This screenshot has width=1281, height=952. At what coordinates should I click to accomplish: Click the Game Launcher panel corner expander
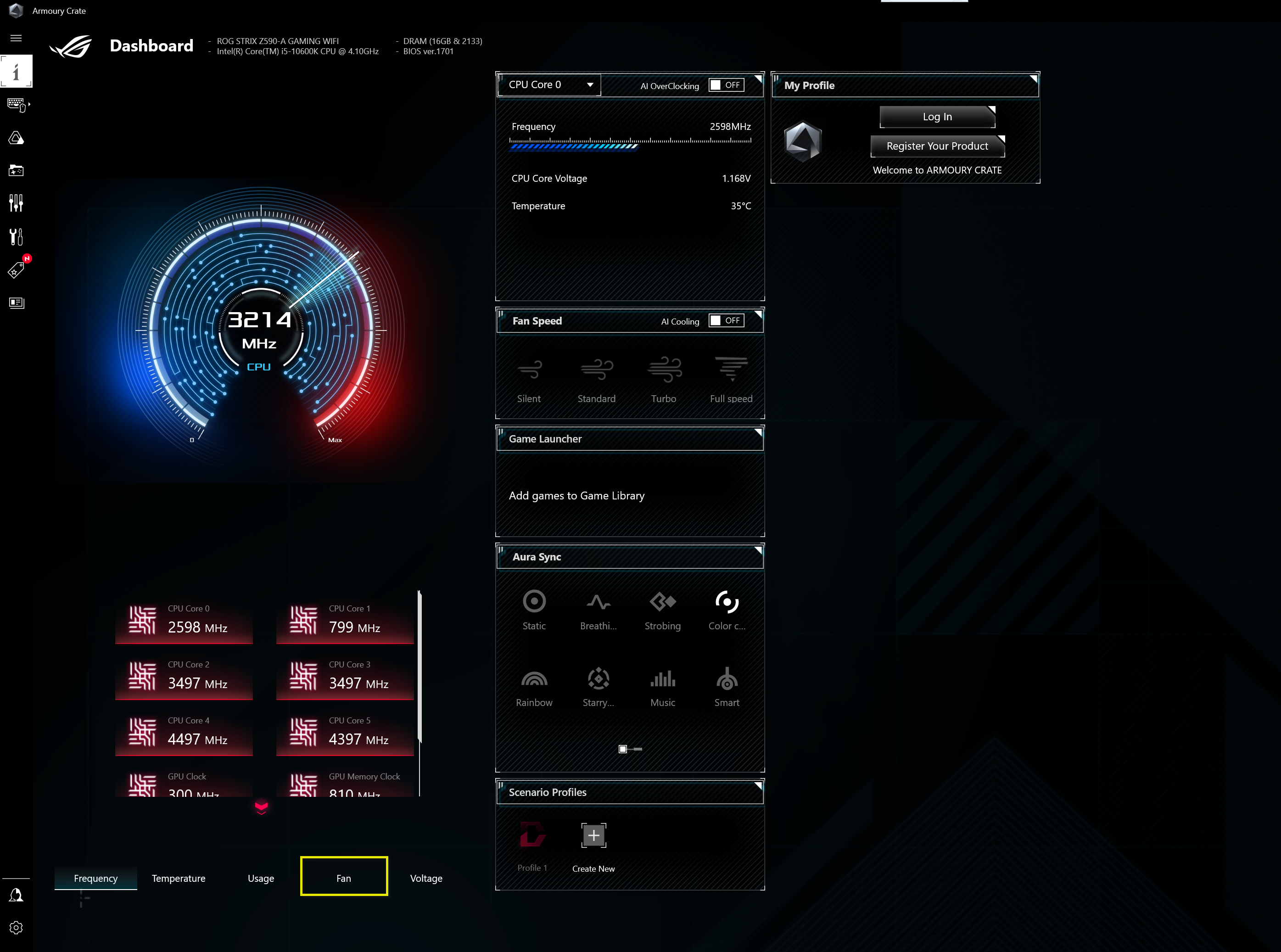pyautogui.click(x=758, y=432)
